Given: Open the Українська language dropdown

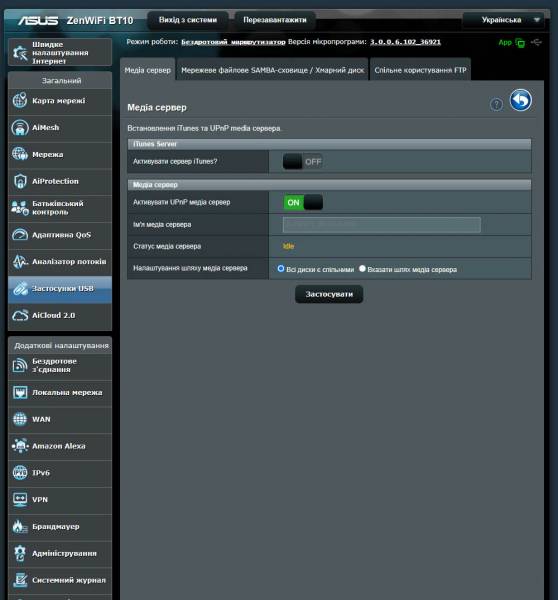Looking at the screenshot, I should (x=503, y=20).
